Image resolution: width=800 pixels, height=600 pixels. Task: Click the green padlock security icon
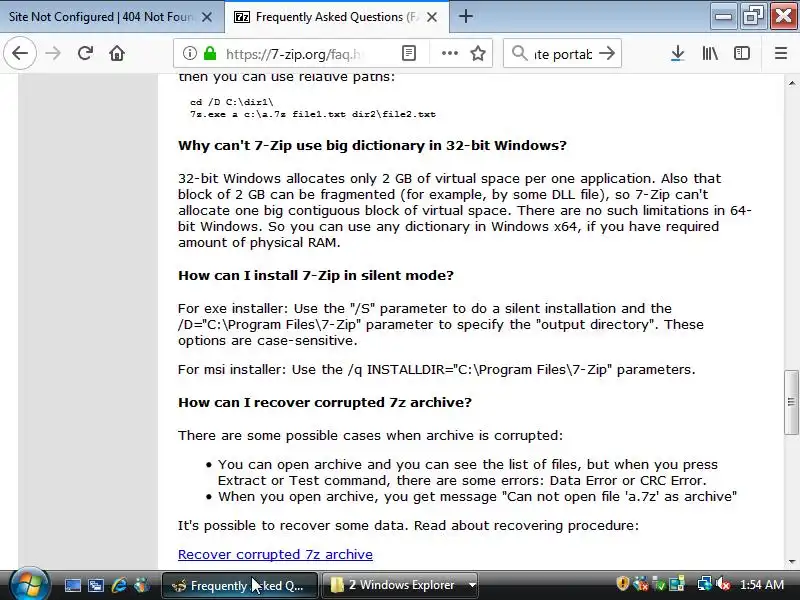tap(210, 53)
